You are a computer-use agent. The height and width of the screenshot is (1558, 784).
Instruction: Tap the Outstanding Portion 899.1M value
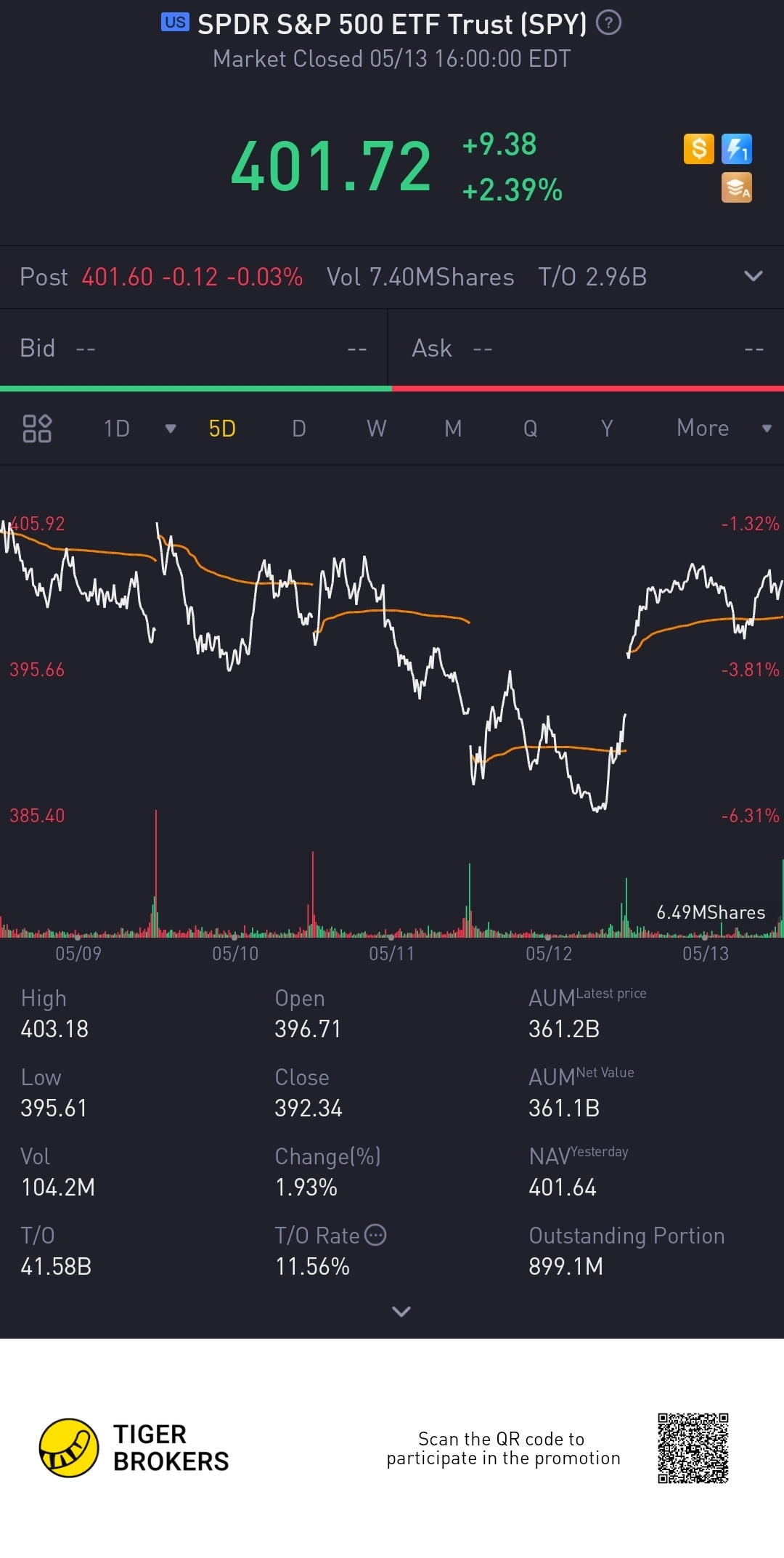pos(566,1267)
